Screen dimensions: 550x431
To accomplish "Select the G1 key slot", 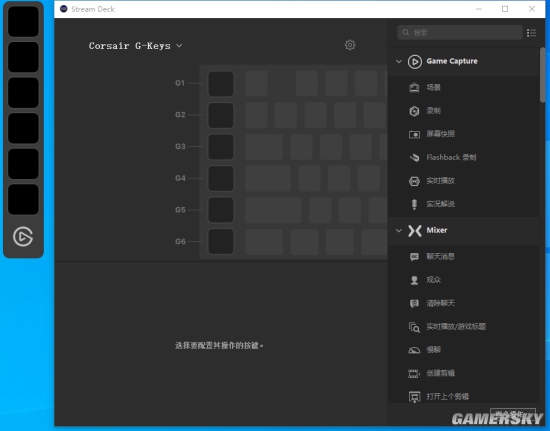I will (221, 84).
